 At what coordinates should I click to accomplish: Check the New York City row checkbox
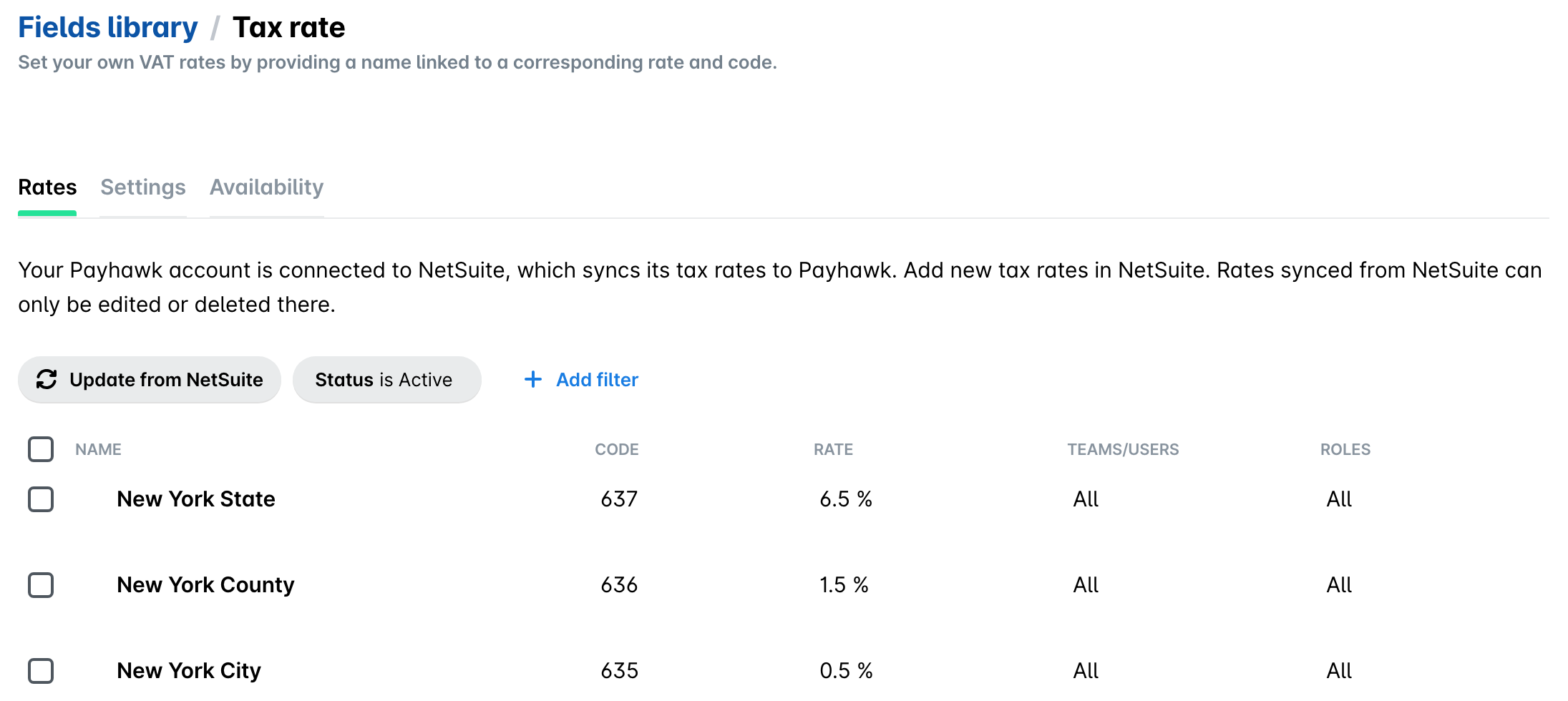click(41, 671)
